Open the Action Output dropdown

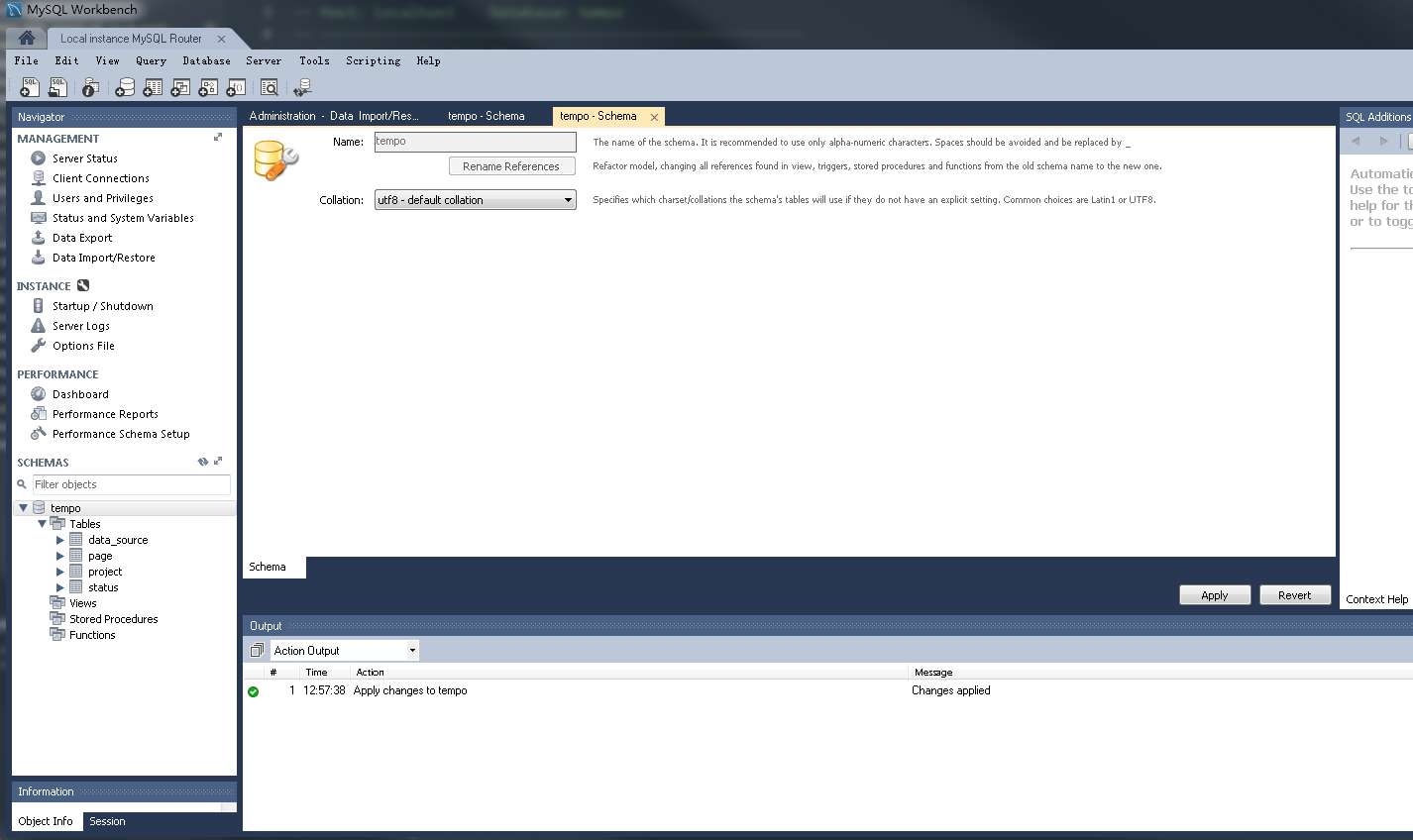click(345, 651)
